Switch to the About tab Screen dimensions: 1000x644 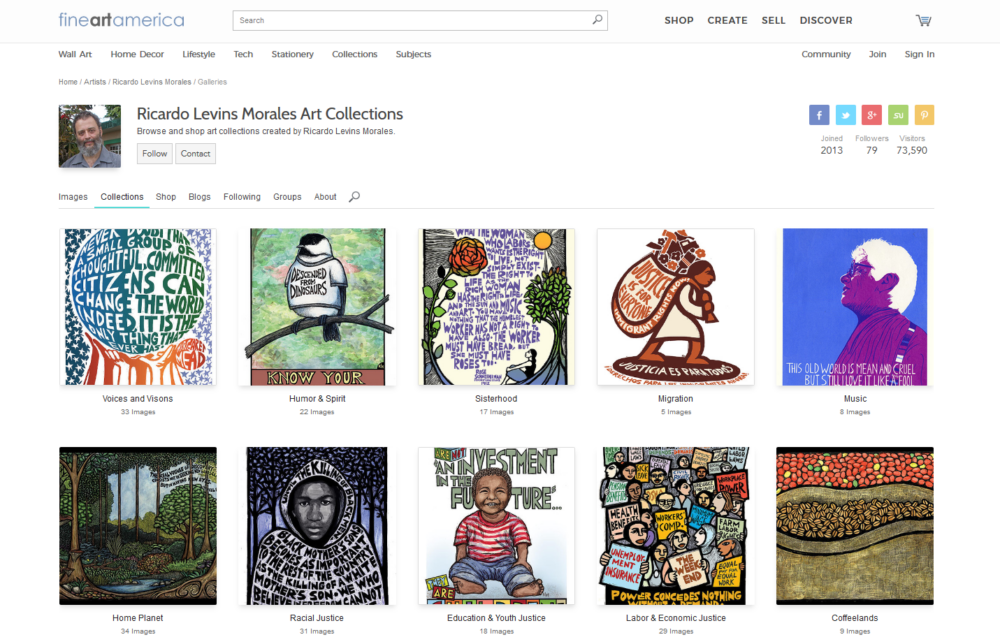coord(325,197)
